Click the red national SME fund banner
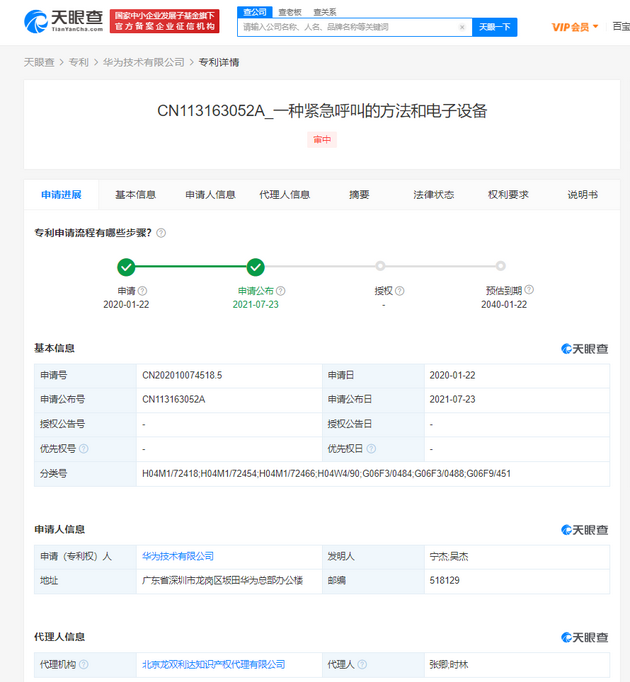This screenshot has width=630, height=682. tap(164, 21)
